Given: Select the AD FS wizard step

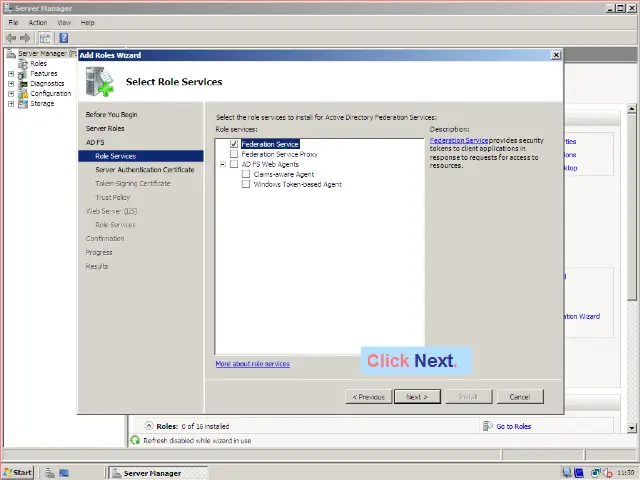Looking at the screenshot, I should pyautogui.click(x=95, y=142).
